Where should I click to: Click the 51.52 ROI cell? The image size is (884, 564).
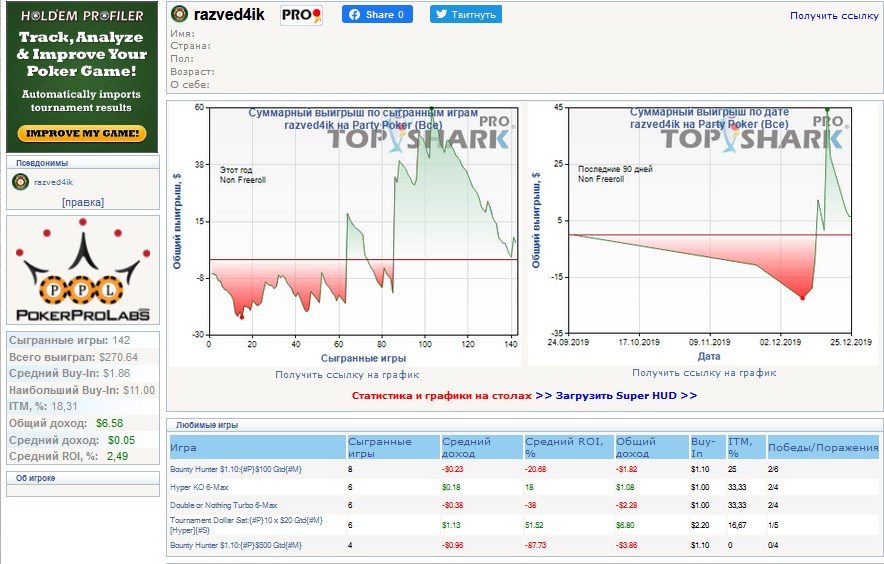click(534, 525)
